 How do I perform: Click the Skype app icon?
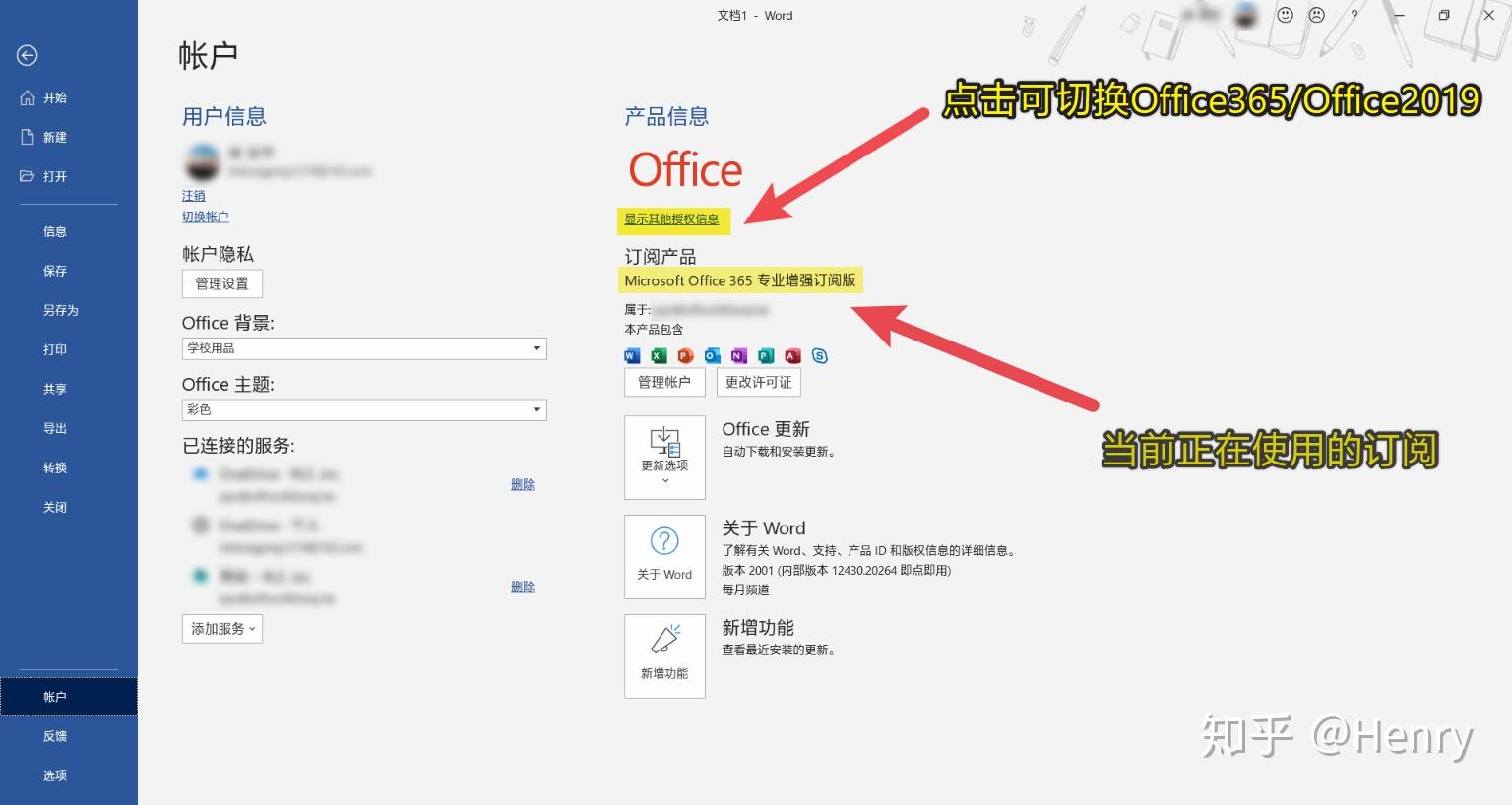(x=819, y=356)
